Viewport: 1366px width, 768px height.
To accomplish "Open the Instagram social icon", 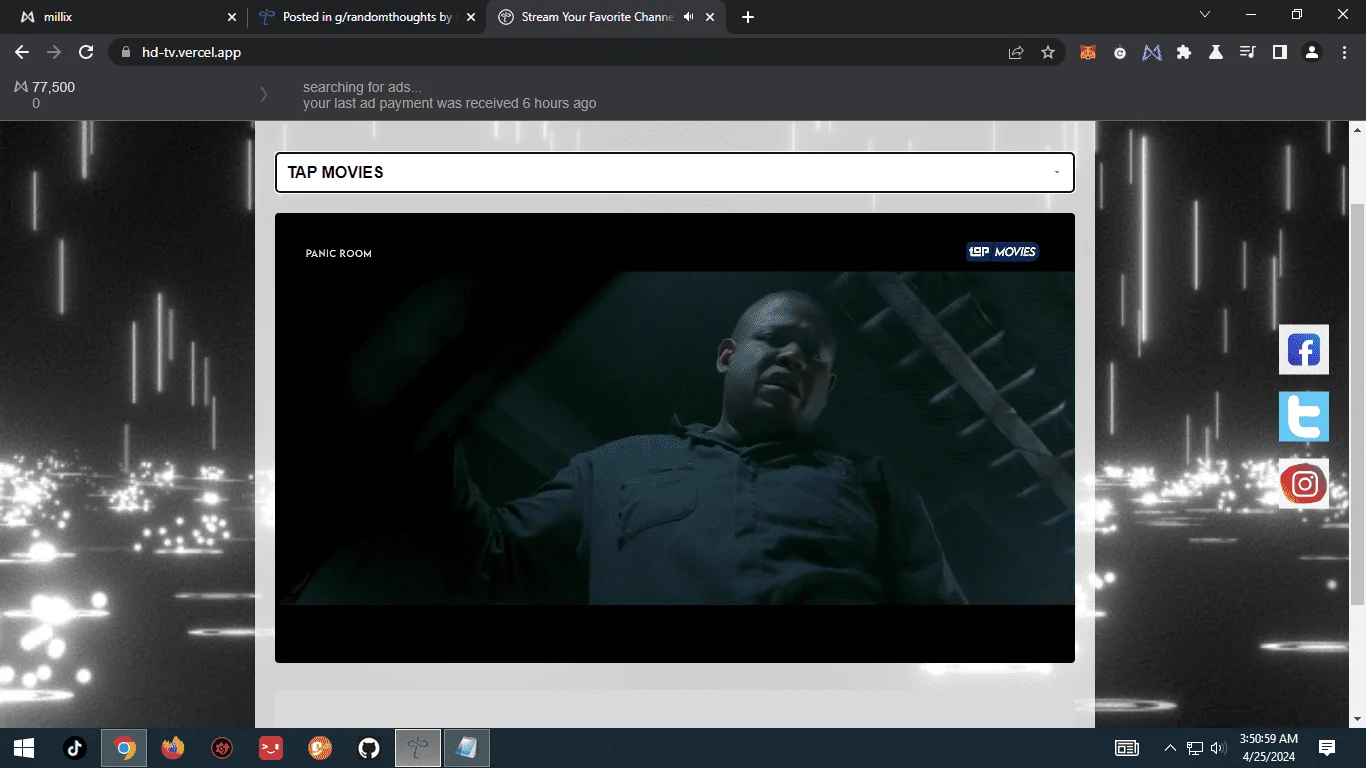I will (x=1304, y=484).
